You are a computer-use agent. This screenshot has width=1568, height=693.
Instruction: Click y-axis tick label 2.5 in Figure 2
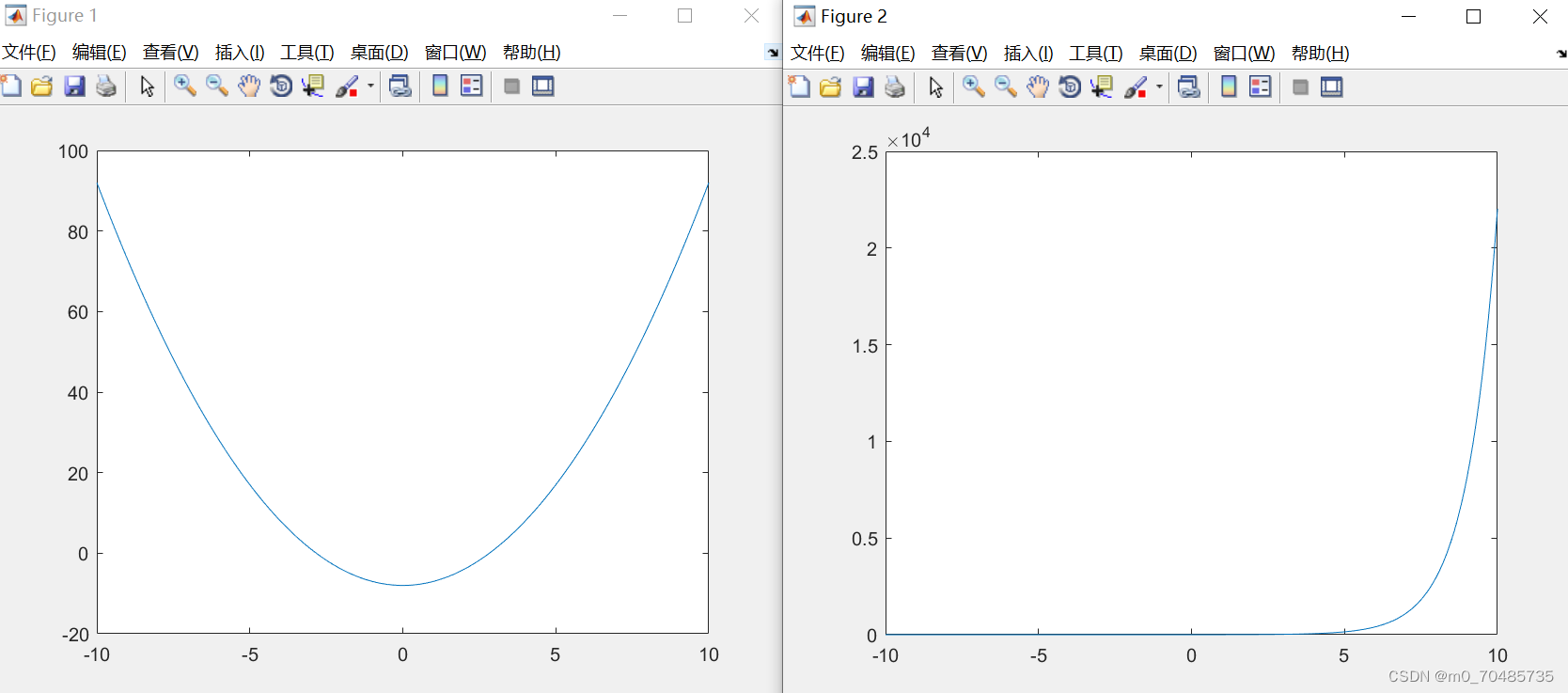tap(865, 152)
